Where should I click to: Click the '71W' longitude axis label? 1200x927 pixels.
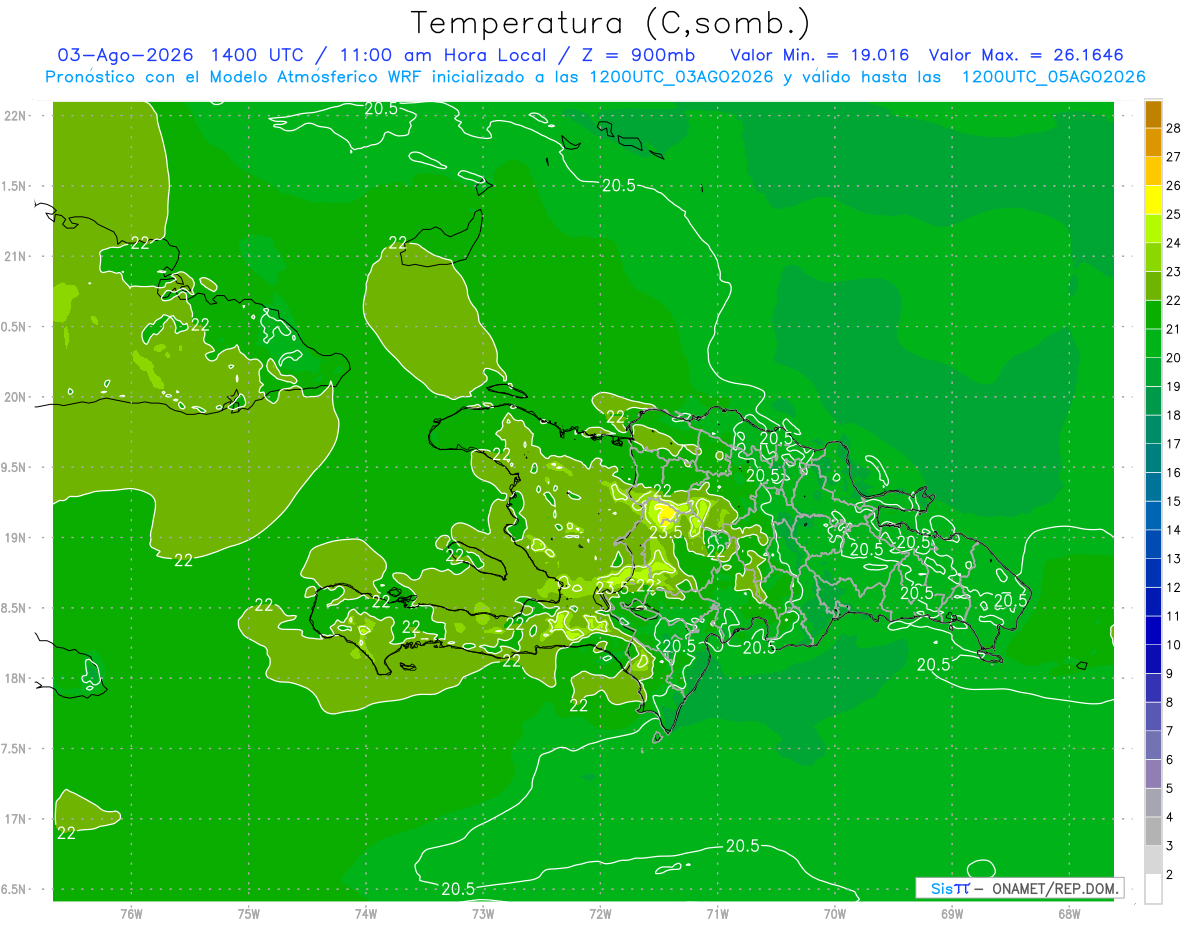[717, 914]
